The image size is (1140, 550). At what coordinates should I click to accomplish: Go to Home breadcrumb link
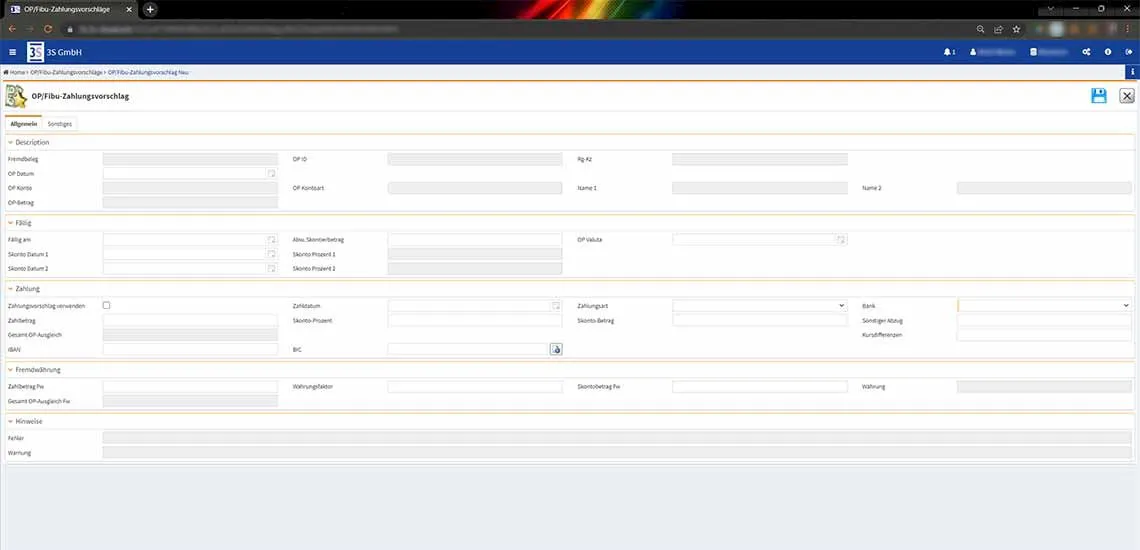coord(15,73)
